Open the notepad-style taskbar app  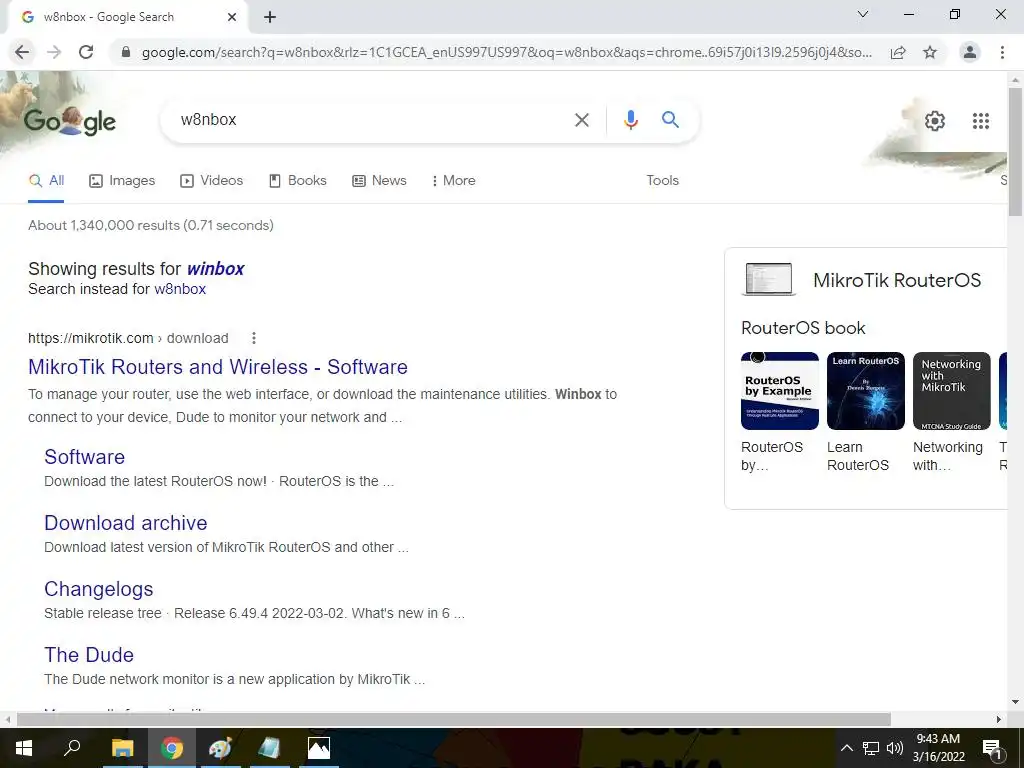pos(269,748)
